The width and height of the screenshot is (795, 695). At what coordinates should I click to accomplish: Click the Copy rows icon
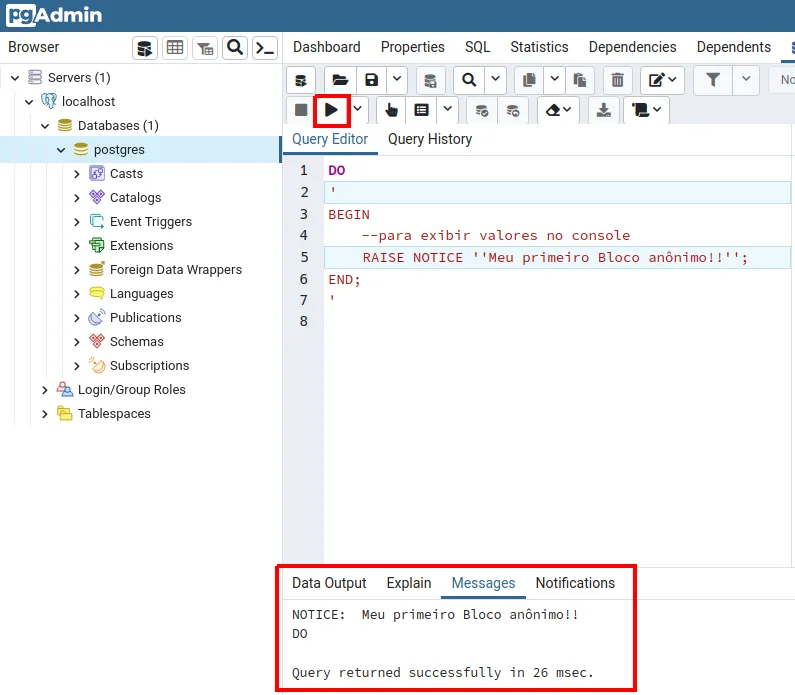[529, 80]
